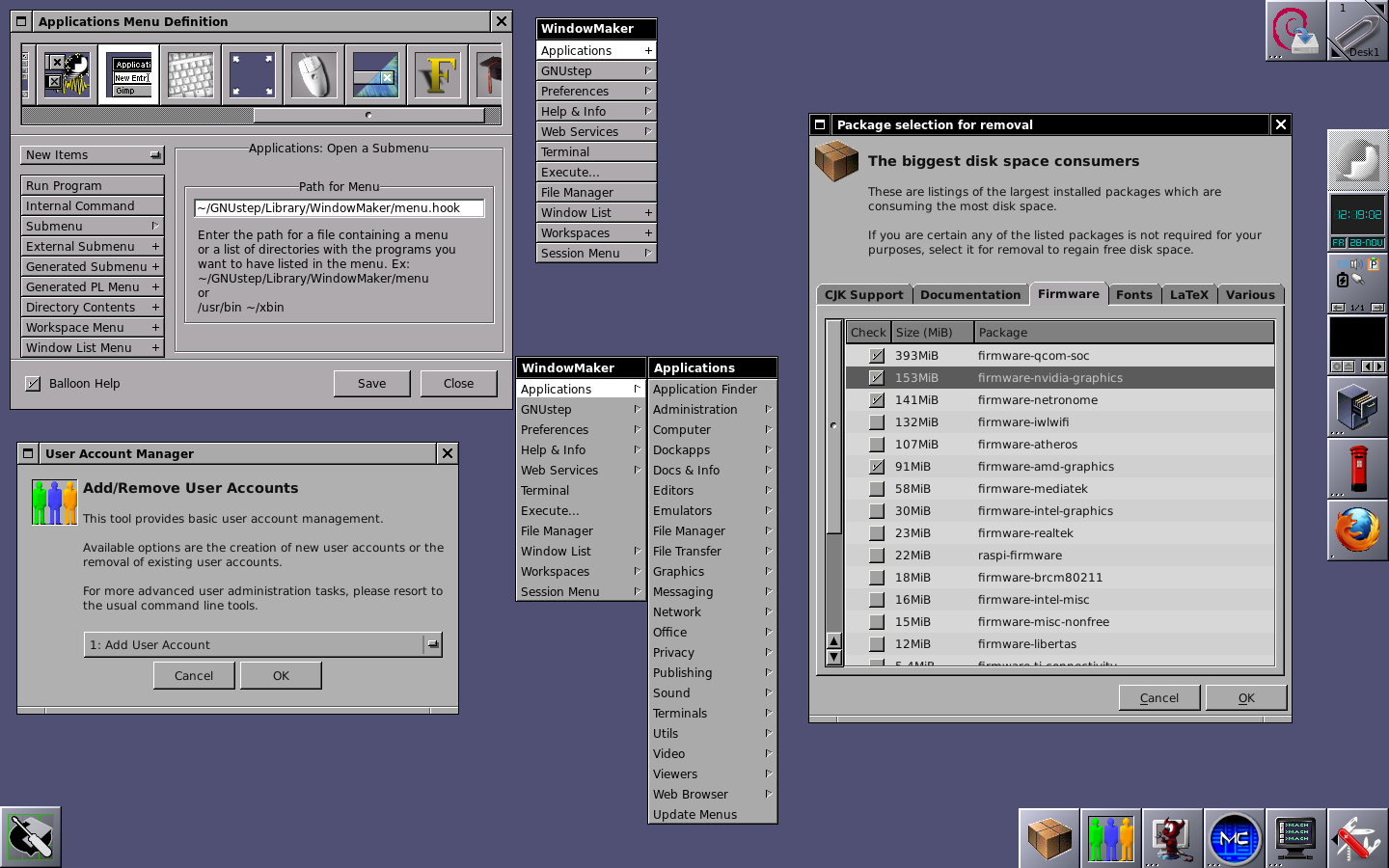
Task: Open the Add User Account dropdown
Action: [x=432, y=644]
